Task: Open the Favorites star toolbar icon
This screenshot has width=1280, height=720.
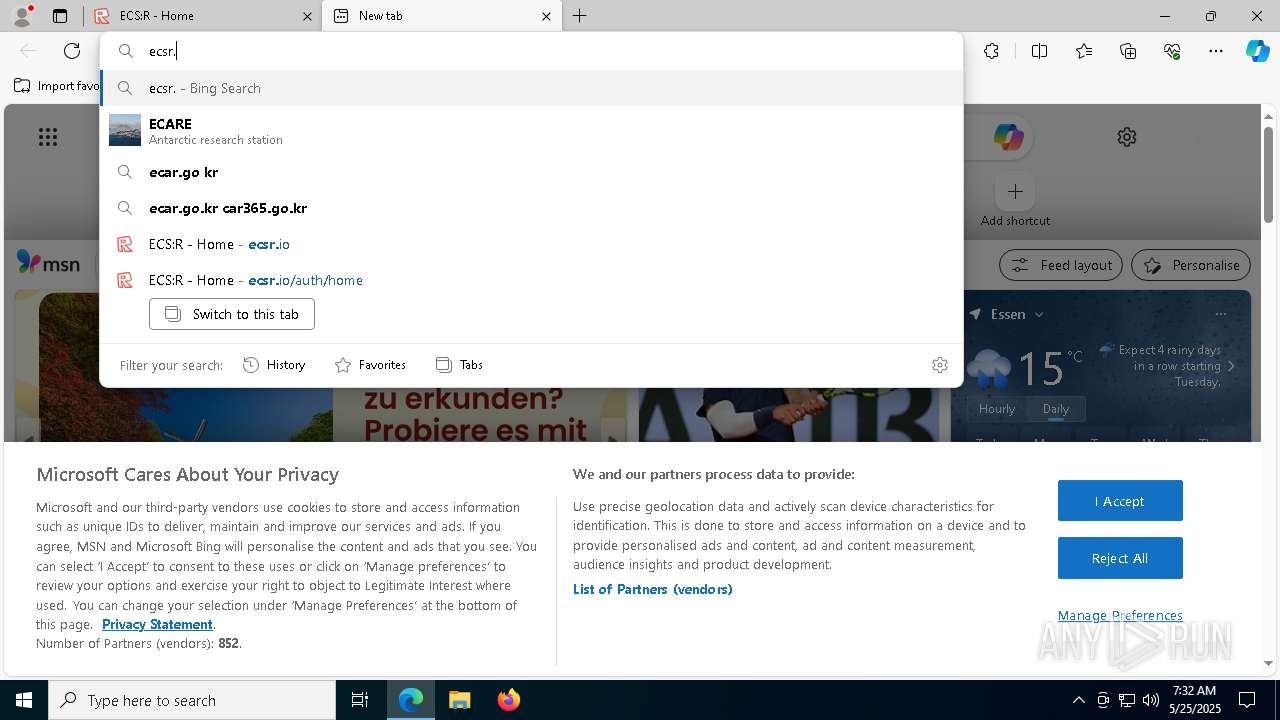Action: point(1084,51)
